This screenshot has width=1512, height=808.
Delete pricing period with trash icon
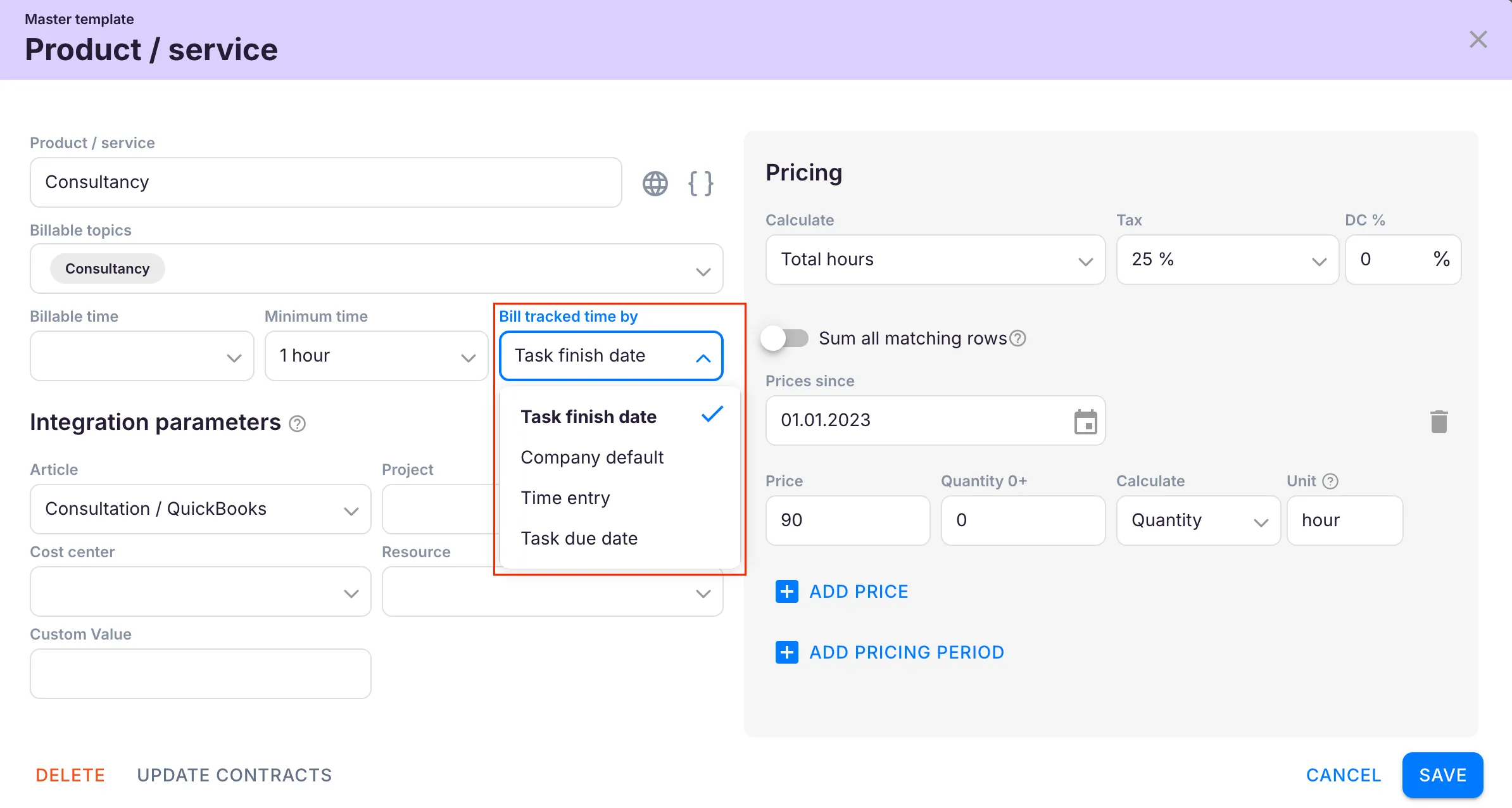pyautogui.click(x=1439, y=422)
